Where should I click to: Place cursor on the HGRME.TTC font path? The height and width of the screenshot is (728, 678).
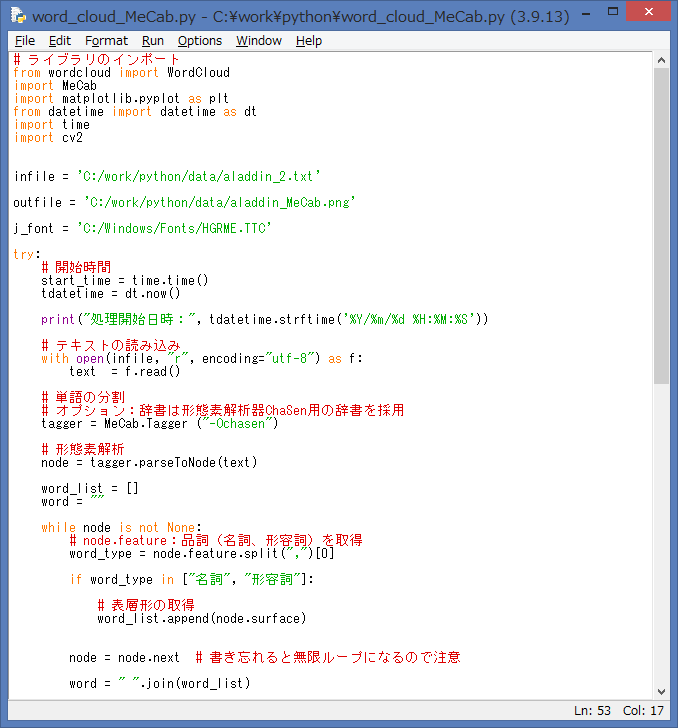pyautogui.click(x=174, y=229)
